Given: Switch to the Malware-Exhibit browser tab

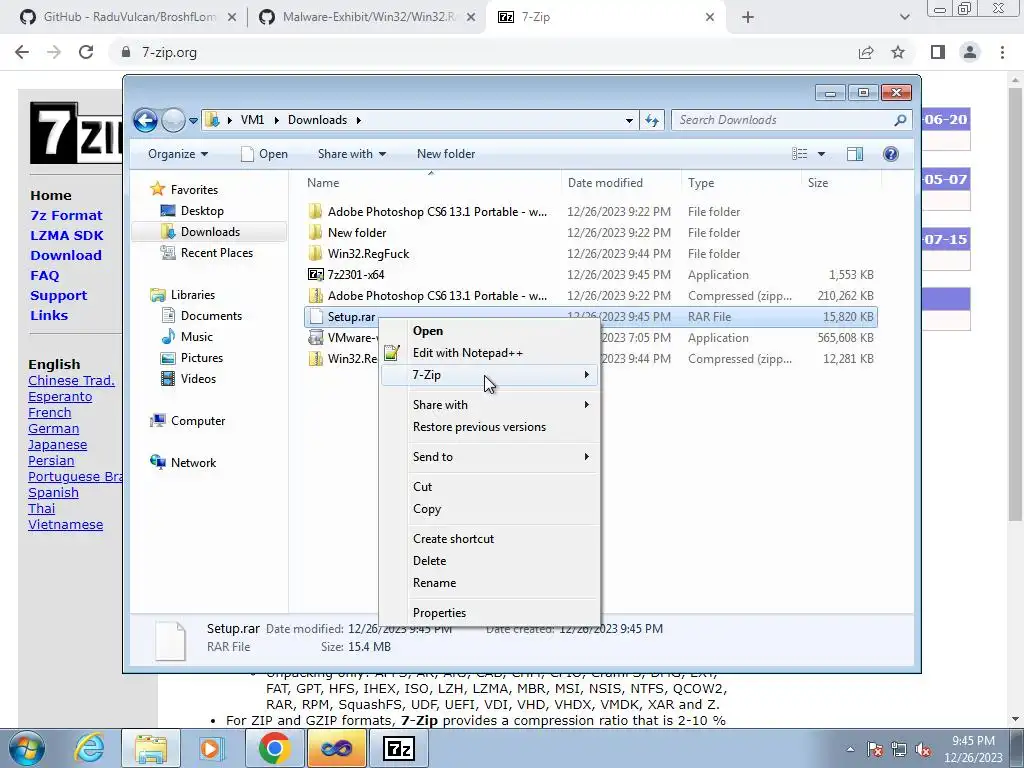Looking at the screenshot, I should click(367, 17).
